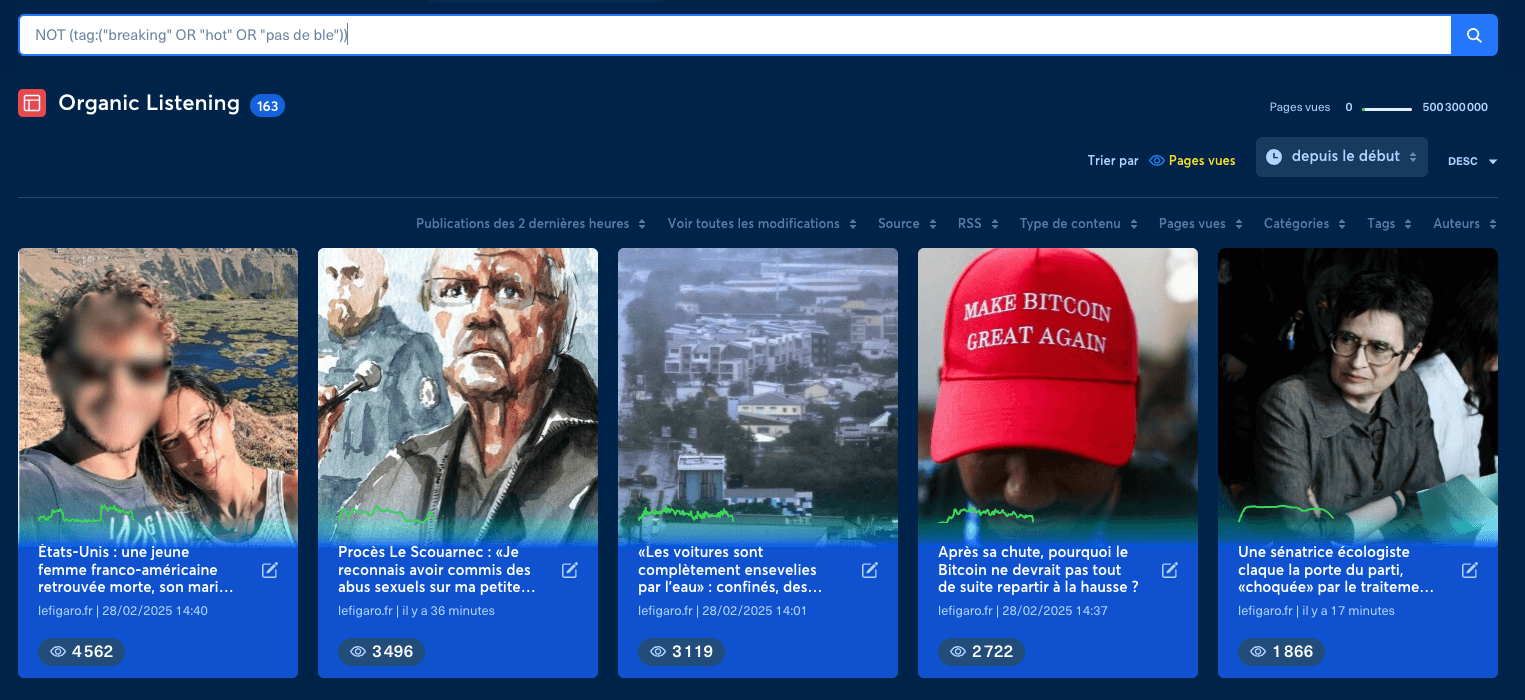Open the Auteurs filter

coord(1465,224)
